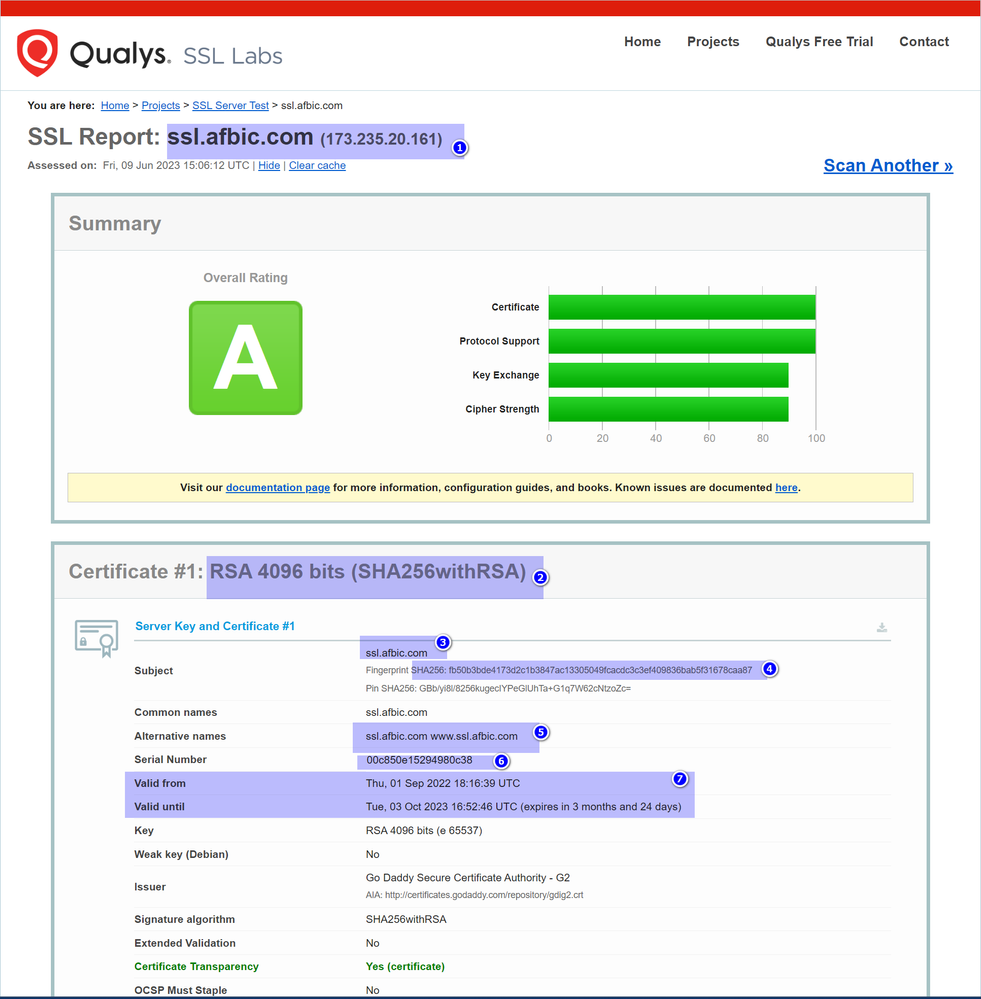Click issuer Go Daddy Secure Certificate Authority - G2

point(468,878)
